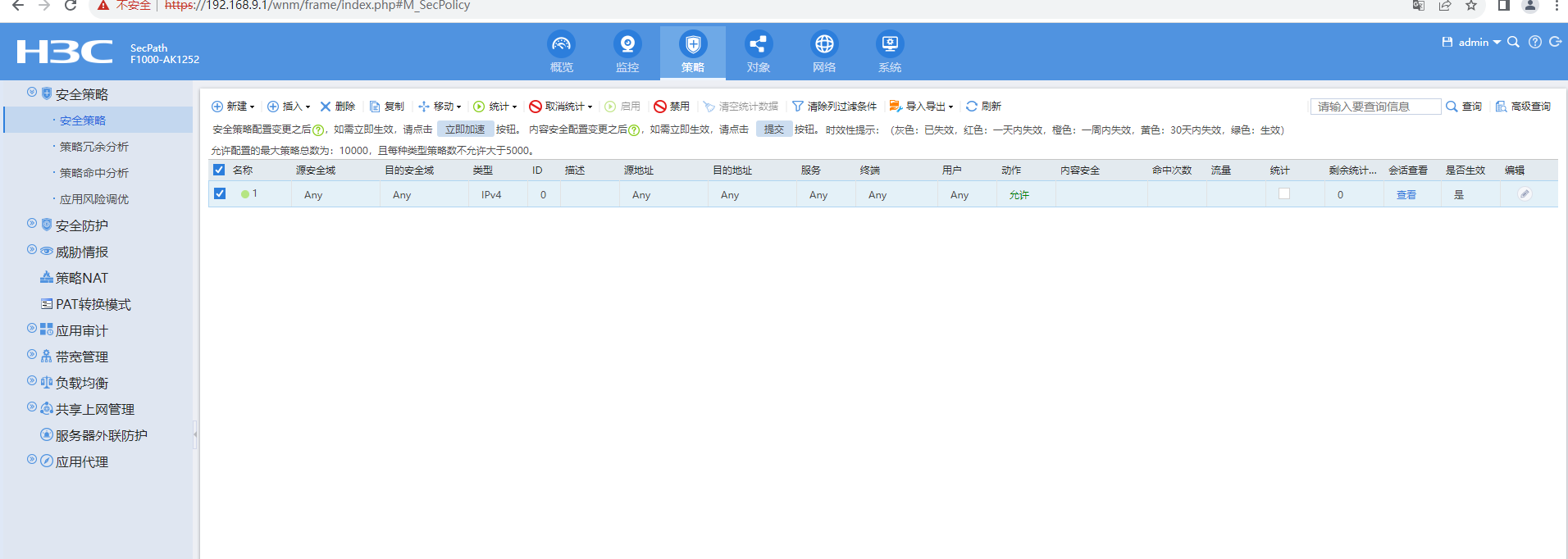Open the 系统 system icon
The image size is (1568, 559).
tap(889, 45)
